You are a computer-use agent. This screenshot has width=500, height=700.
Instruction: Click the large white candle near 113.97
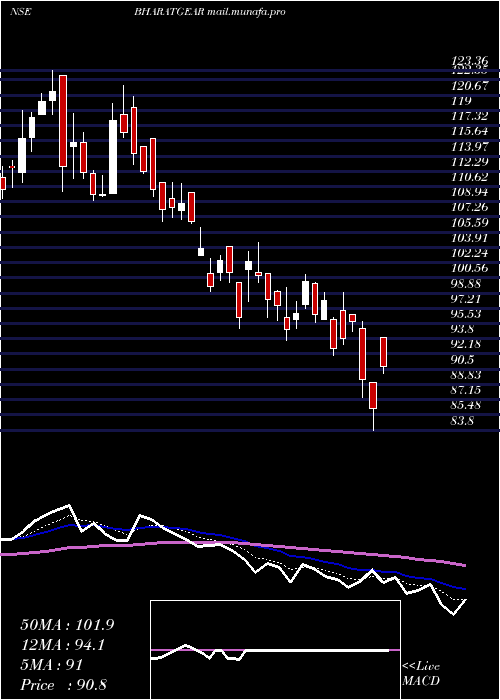pyautogui.click(x=113, y=157)
